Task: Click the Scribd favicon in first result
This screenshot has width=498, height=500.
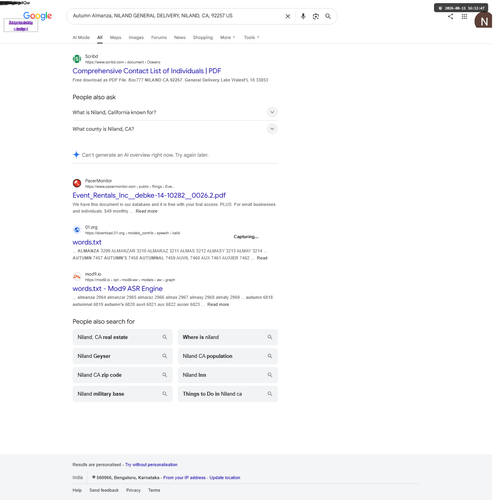Action: coord(77,59)
